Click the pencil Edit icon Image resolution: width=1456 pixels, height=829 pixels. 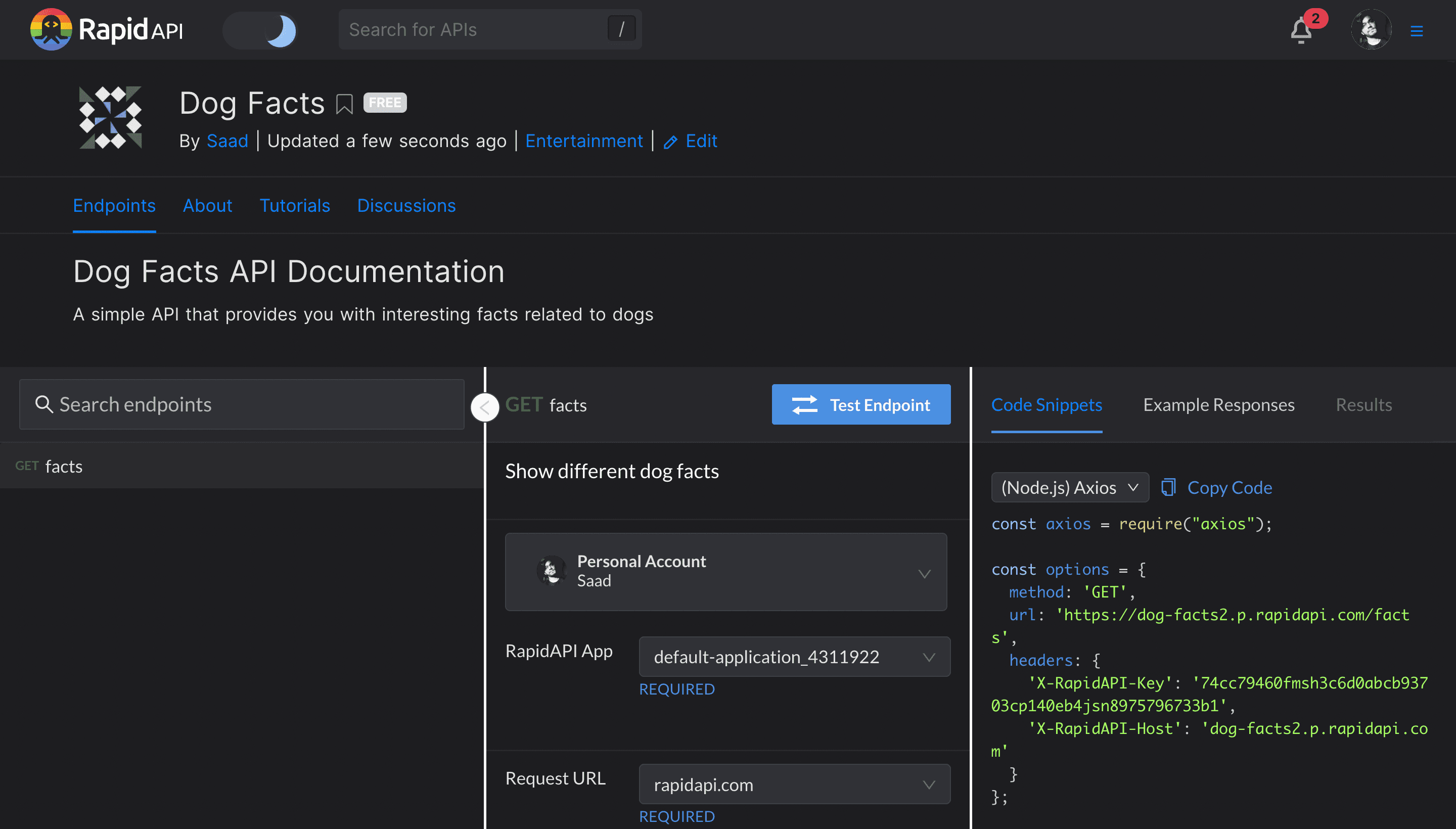(x=671, y=142)
